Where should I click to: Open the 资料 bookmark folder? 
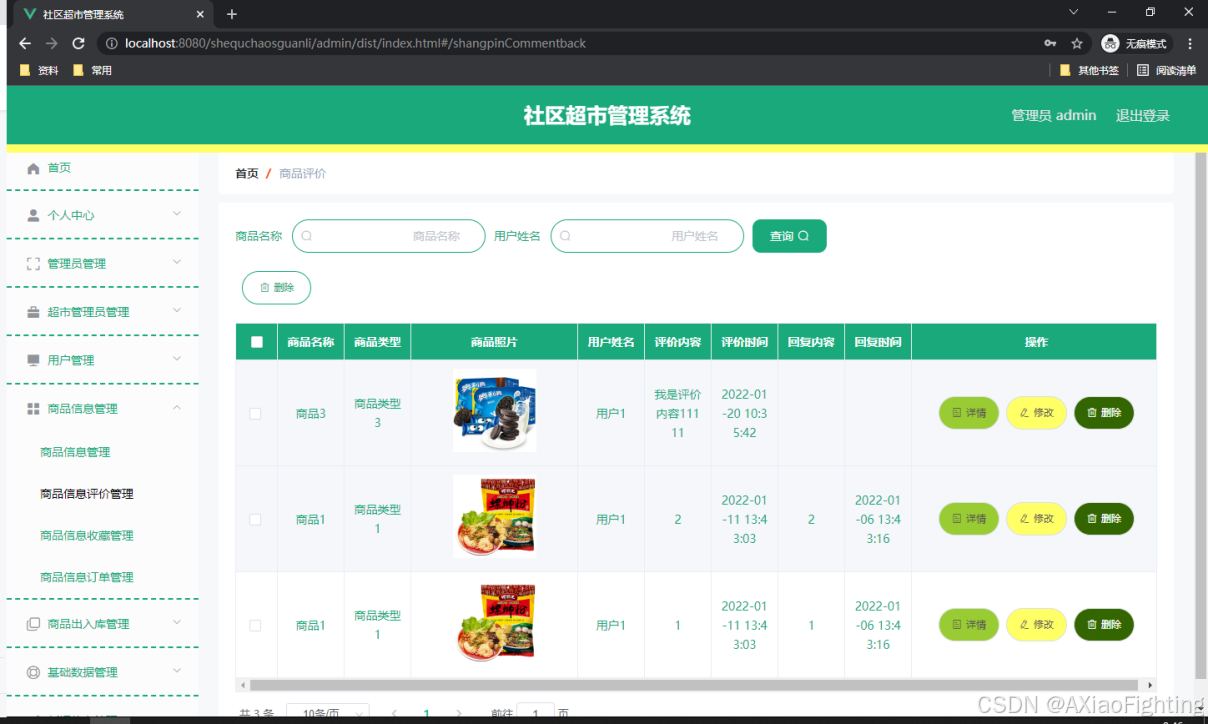pos(39,70)
